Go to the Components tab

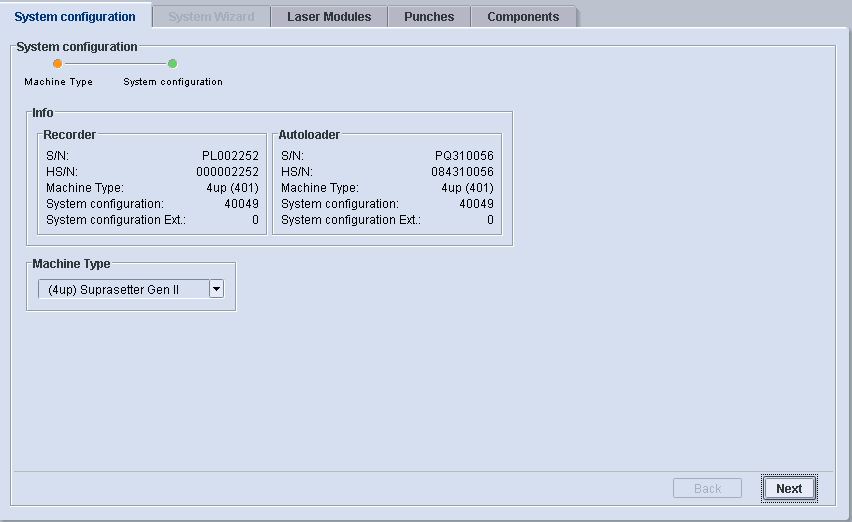click(523, 17)
